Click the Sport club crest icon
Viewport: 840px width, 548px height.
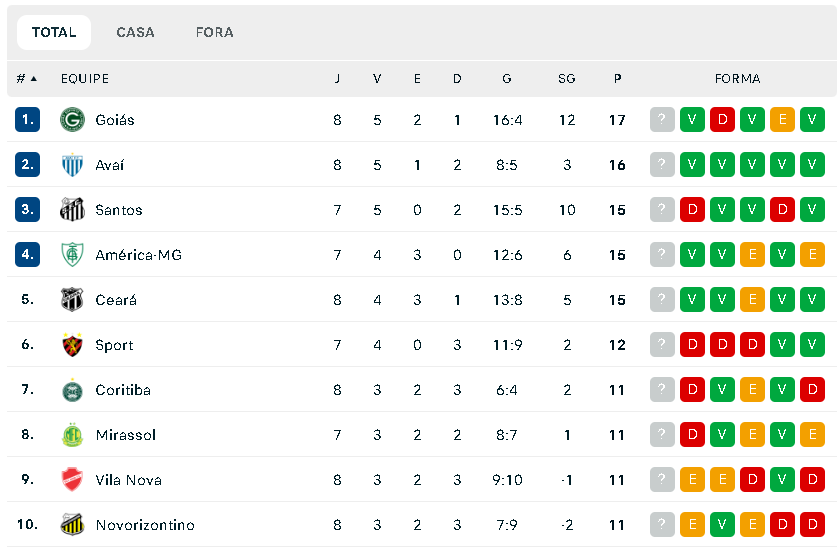click(72, 344)
